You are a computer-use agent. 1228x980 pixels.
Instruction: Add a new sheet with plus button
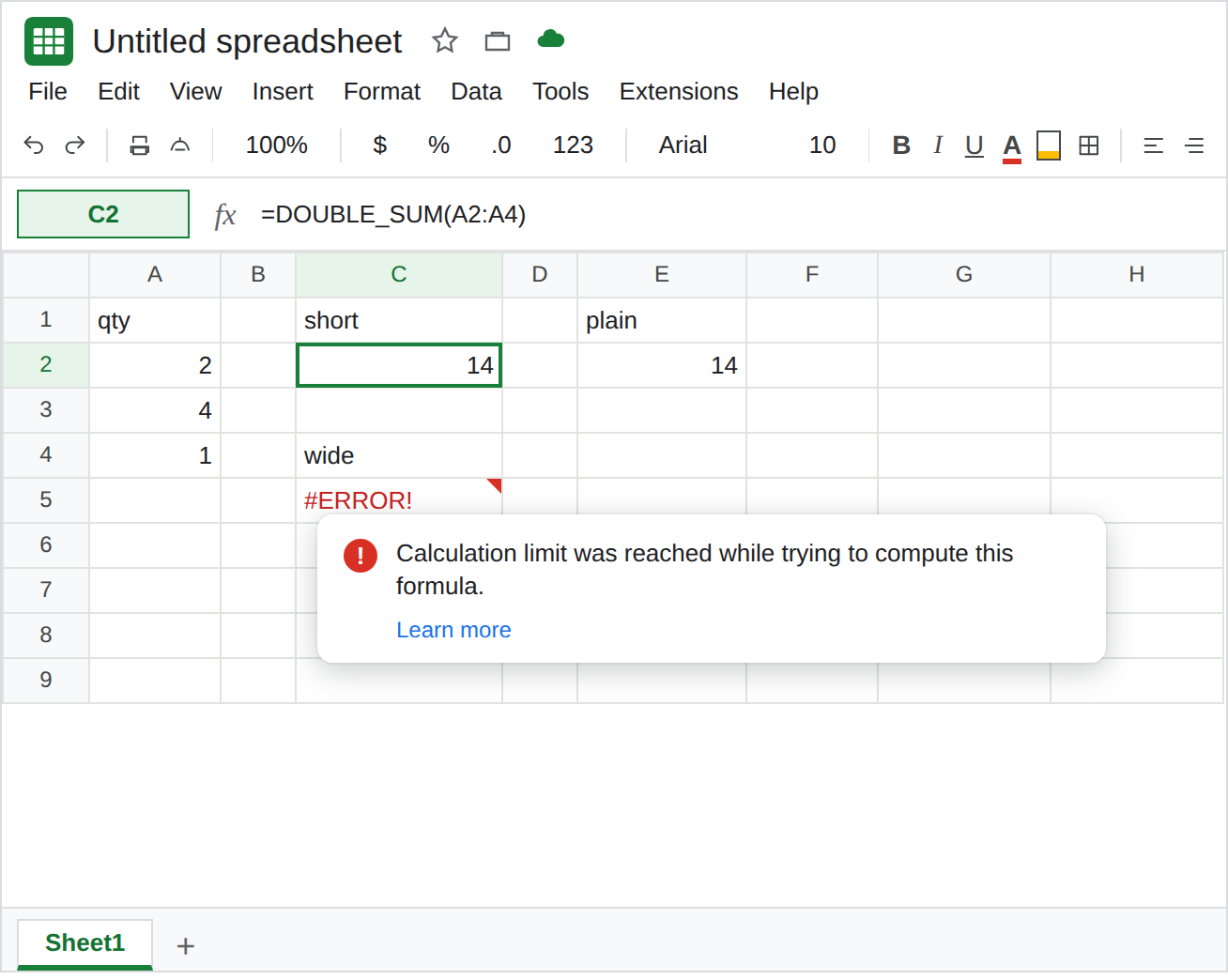pyautogui.click(x=186, y=946)
